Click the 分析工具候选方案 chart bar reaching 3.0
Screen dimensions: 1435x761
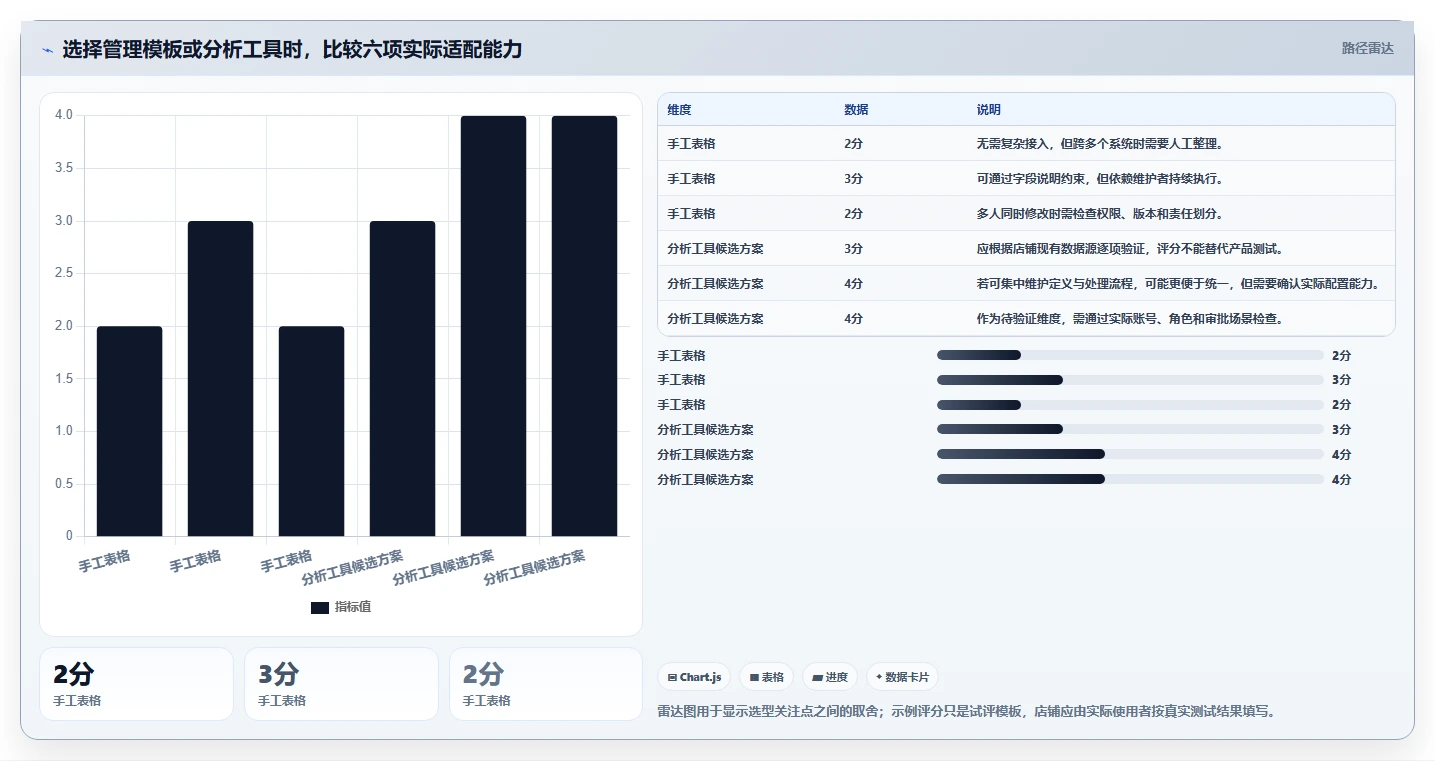coord(403,378)
